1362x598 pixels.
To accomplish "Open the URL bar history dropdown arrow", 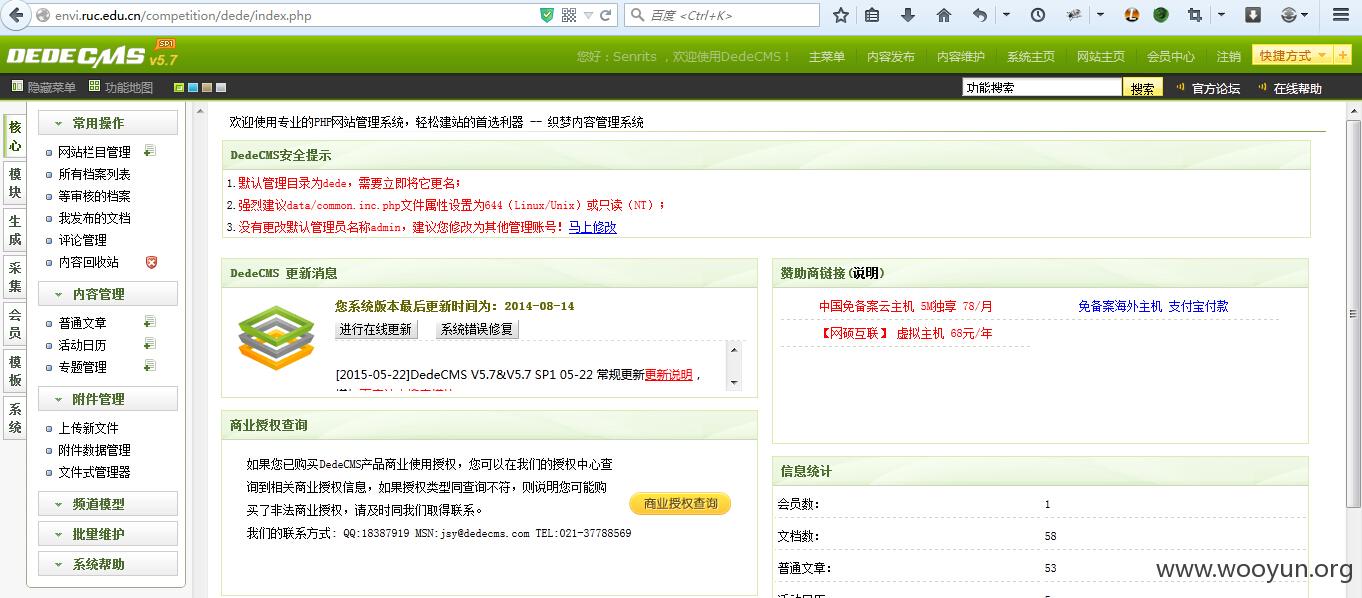I will (589, 15).
